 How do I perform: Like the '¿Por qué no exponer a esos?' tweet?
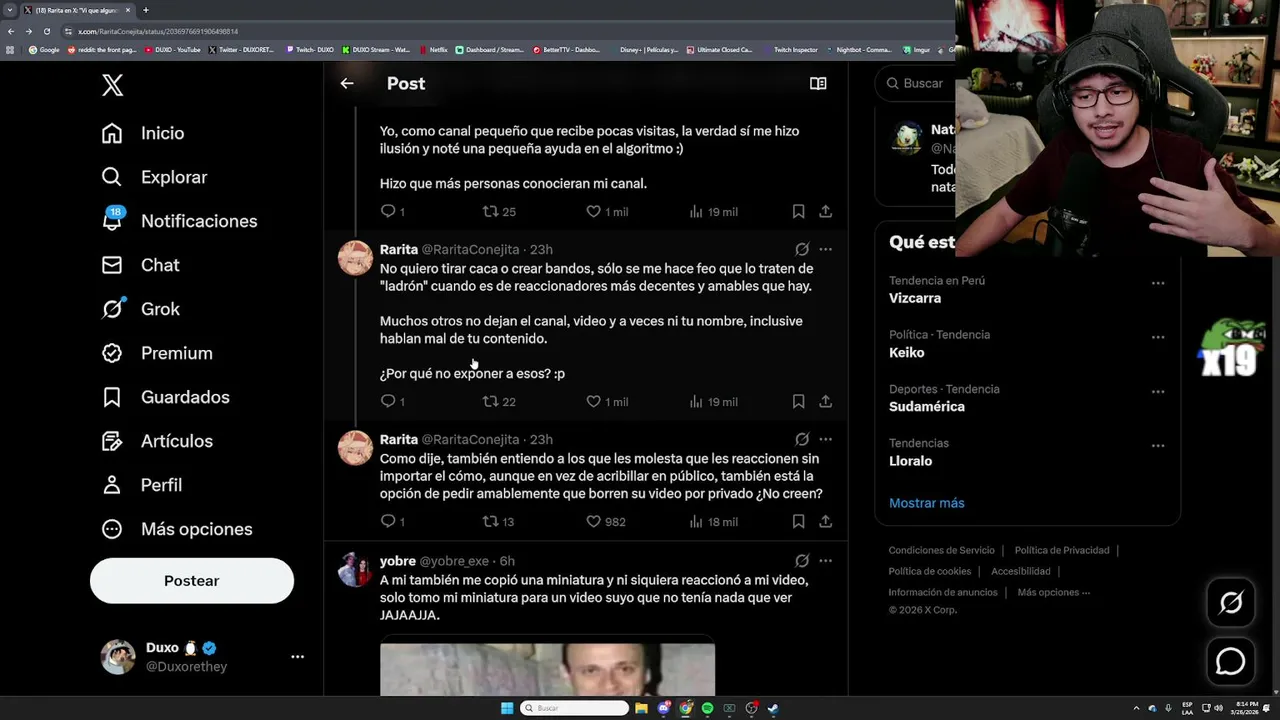(607, 401)
